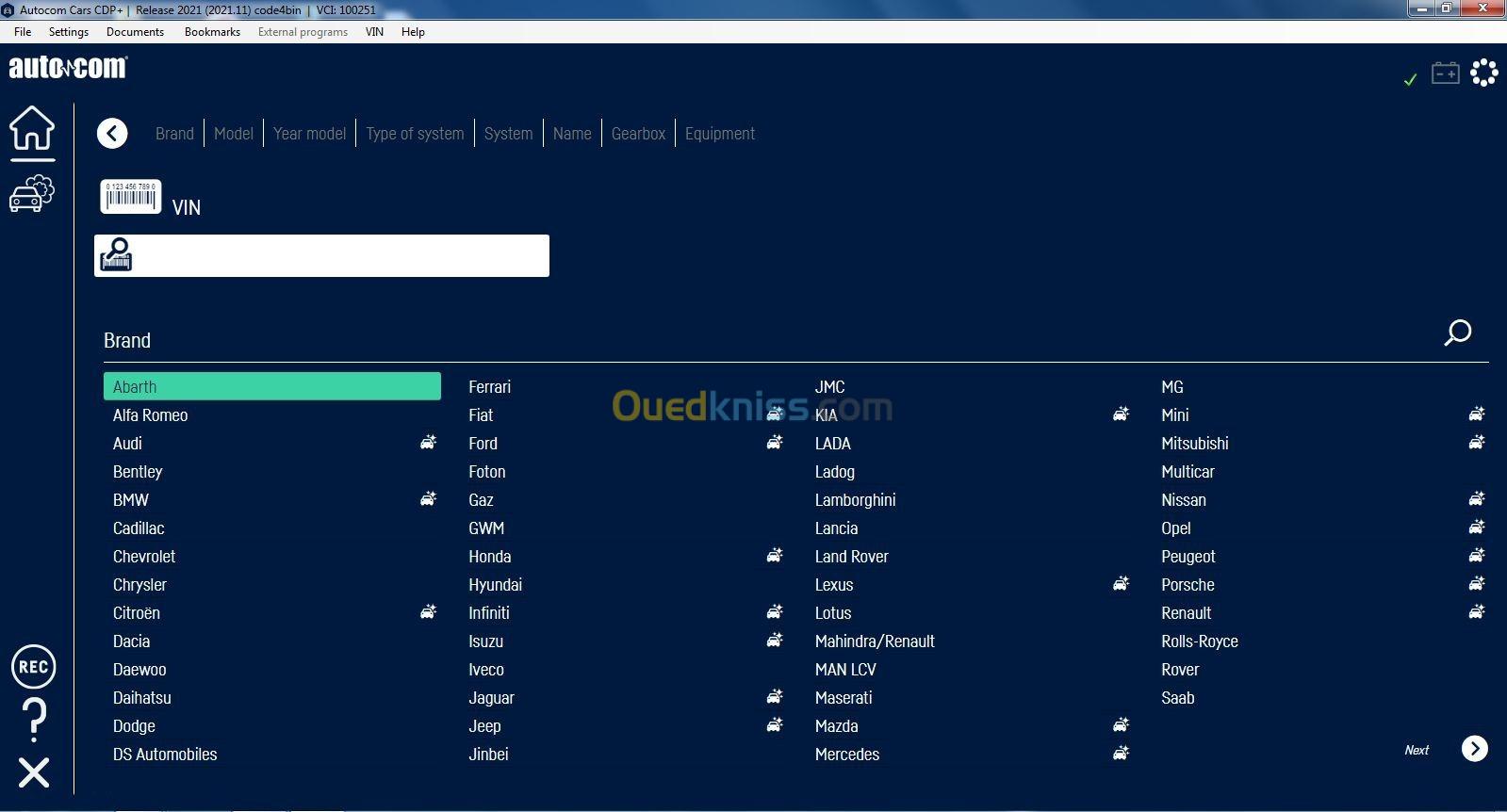
Task: Choose Renault from brand list
Action: tap(1187, 613)
